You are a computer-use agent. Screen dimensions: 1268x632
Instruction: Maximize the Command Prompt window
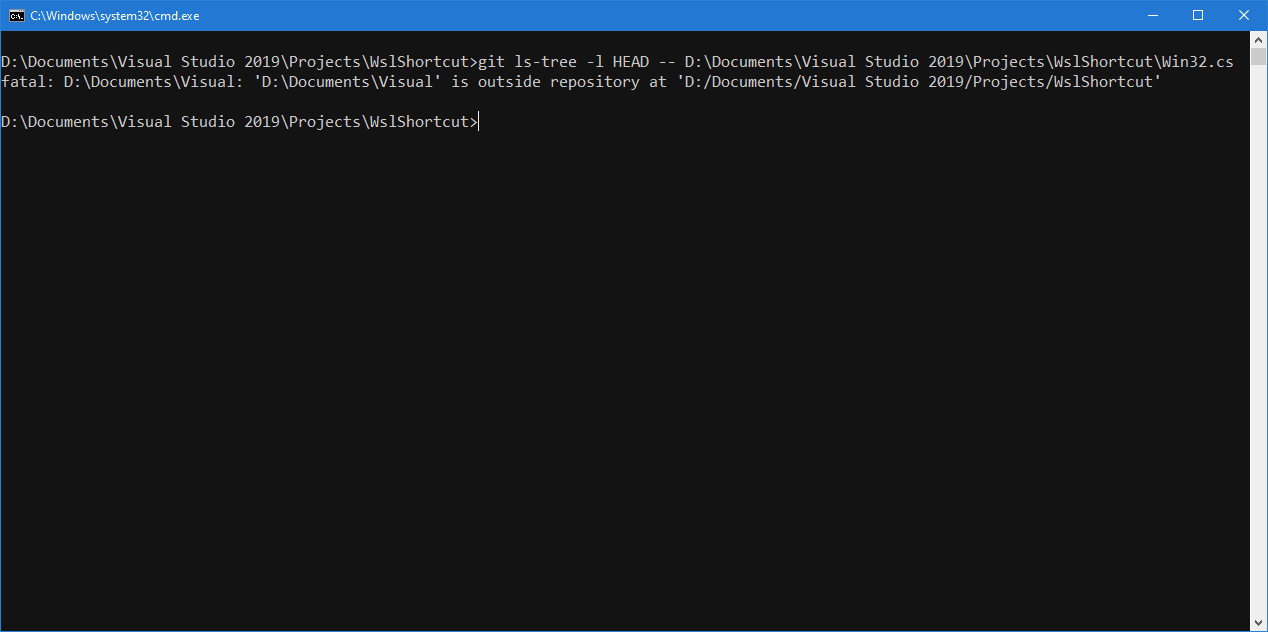[x=1197, y=15]
